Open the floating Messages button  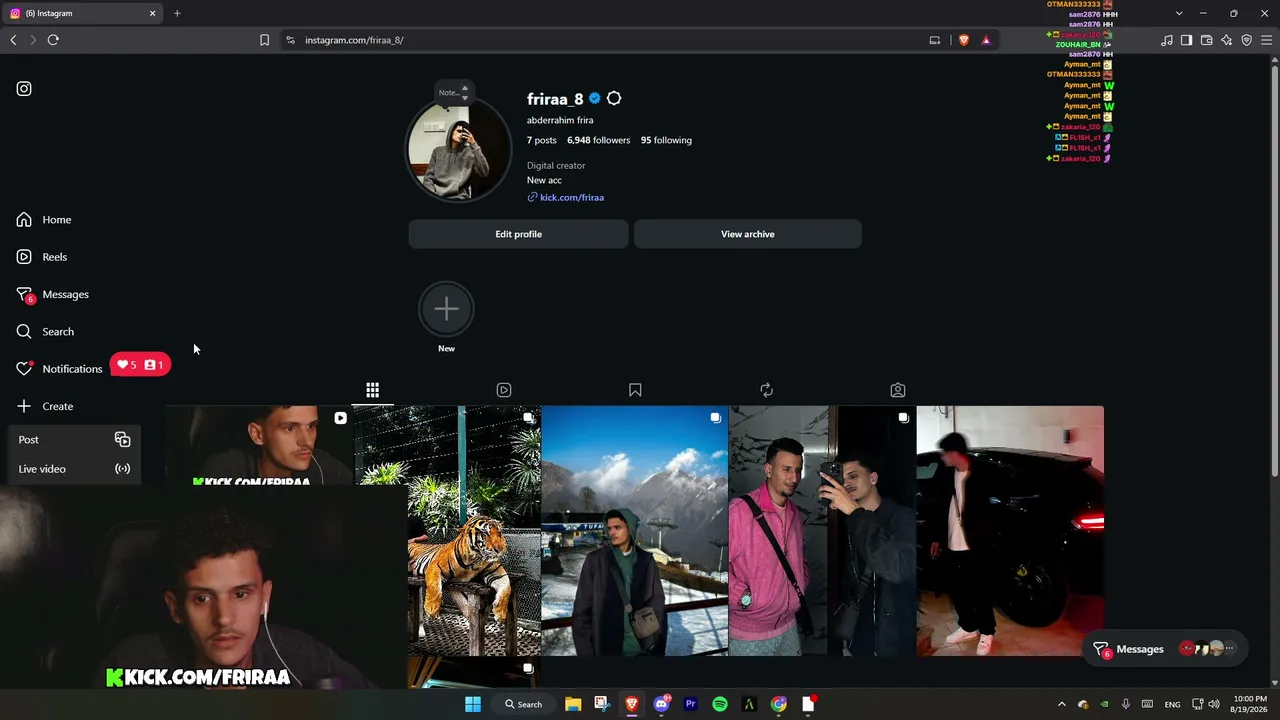[x=1165, y=649]
